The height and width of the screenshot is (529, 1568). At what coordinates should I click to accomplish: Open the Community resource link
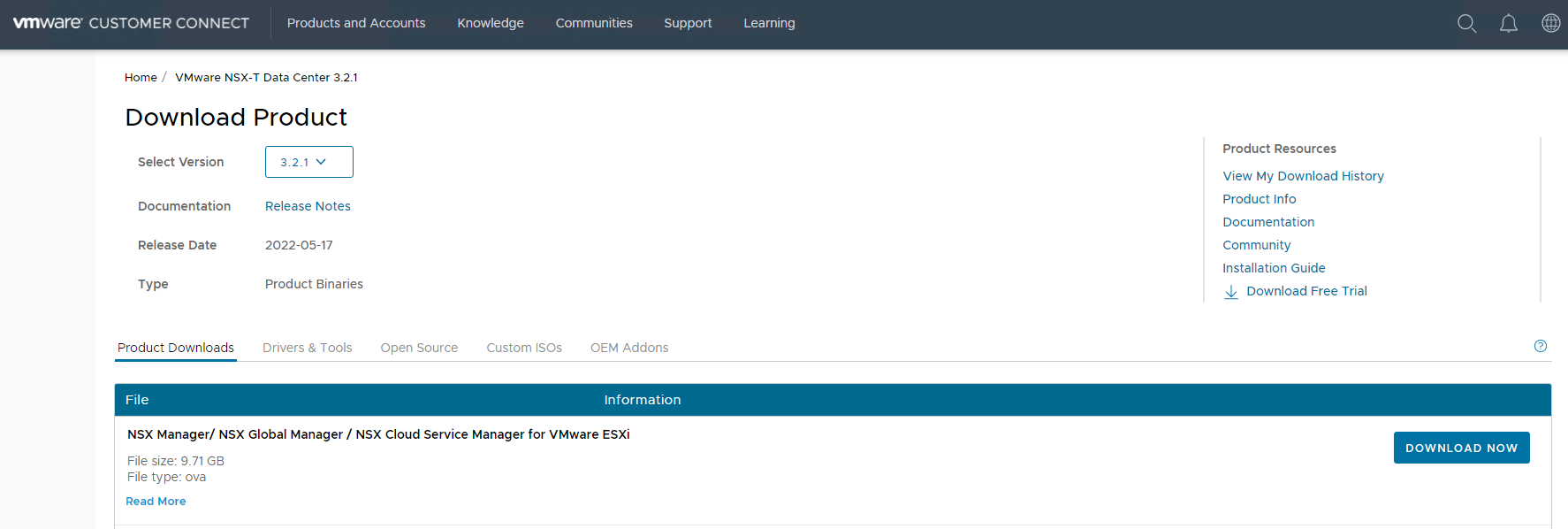click(1257, 245)
